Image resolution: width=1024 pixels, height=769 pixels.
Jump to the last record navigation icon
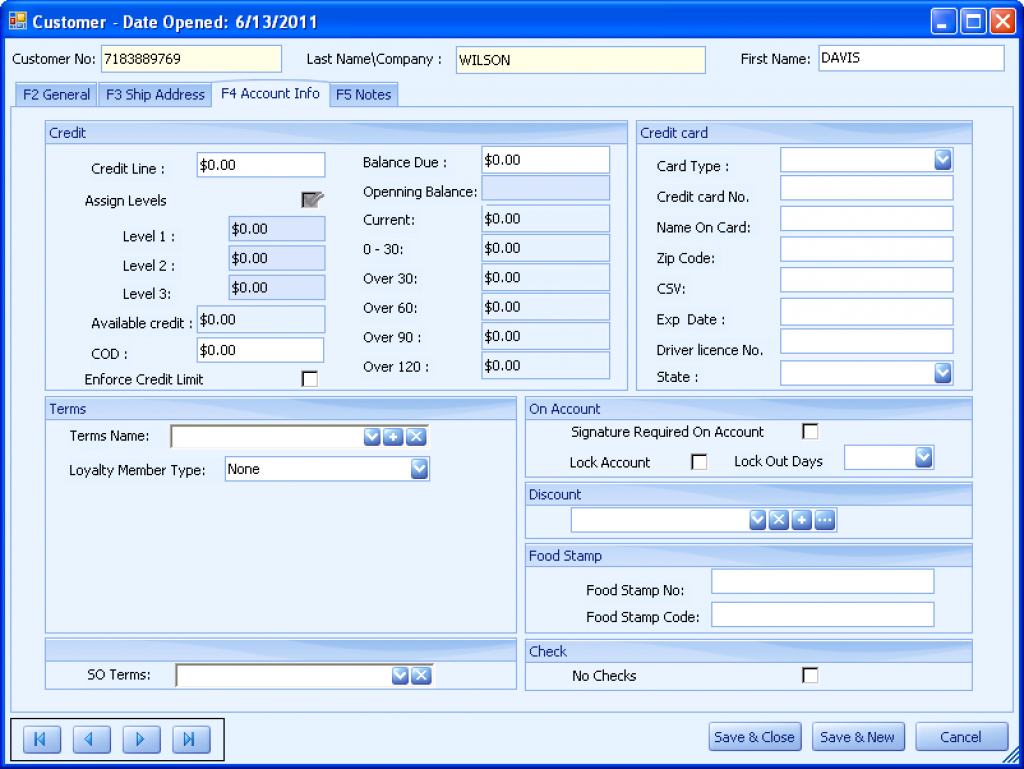tap(189, 739)
